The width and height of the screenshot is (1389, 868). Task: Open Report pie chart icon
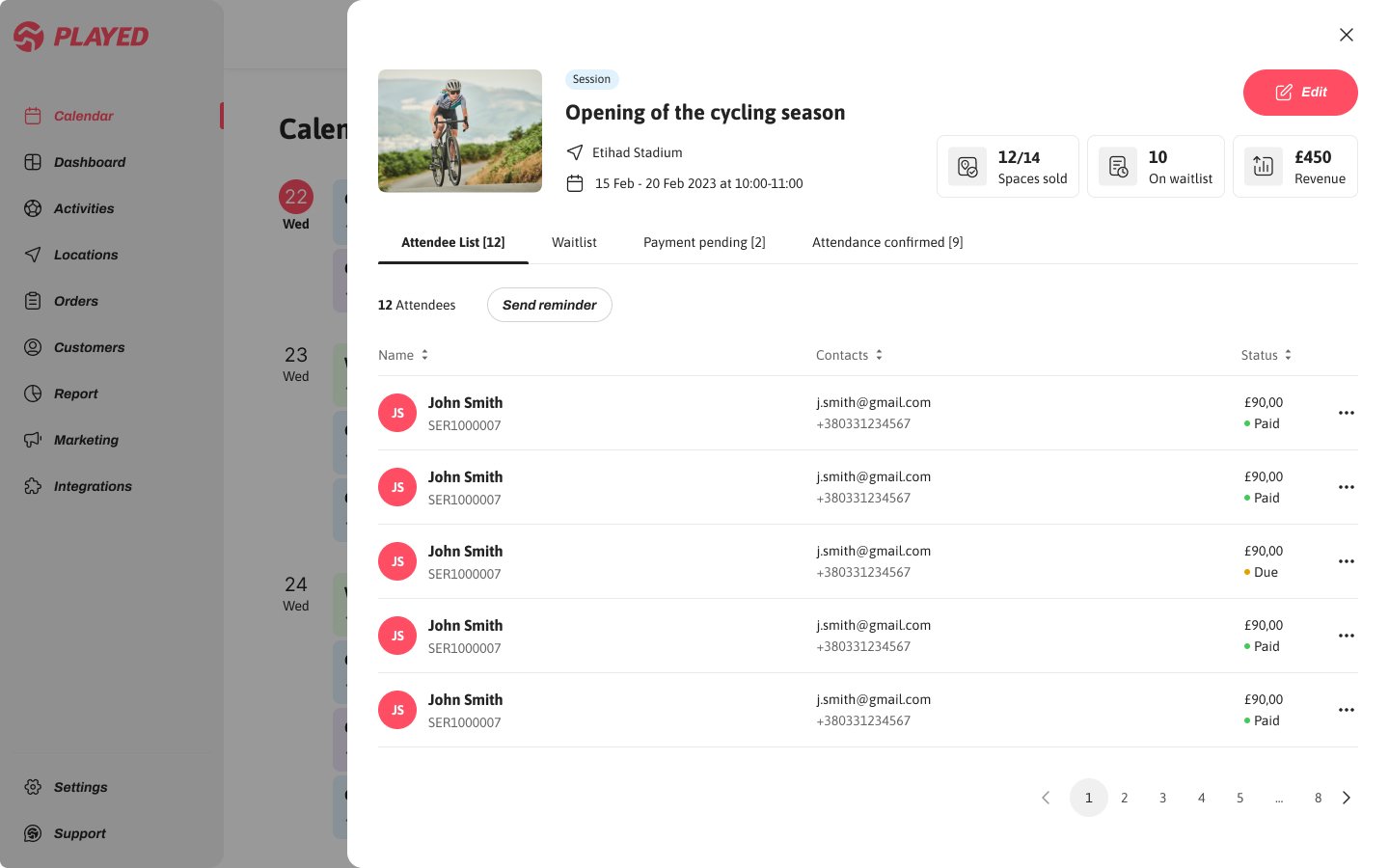point(33,393)
